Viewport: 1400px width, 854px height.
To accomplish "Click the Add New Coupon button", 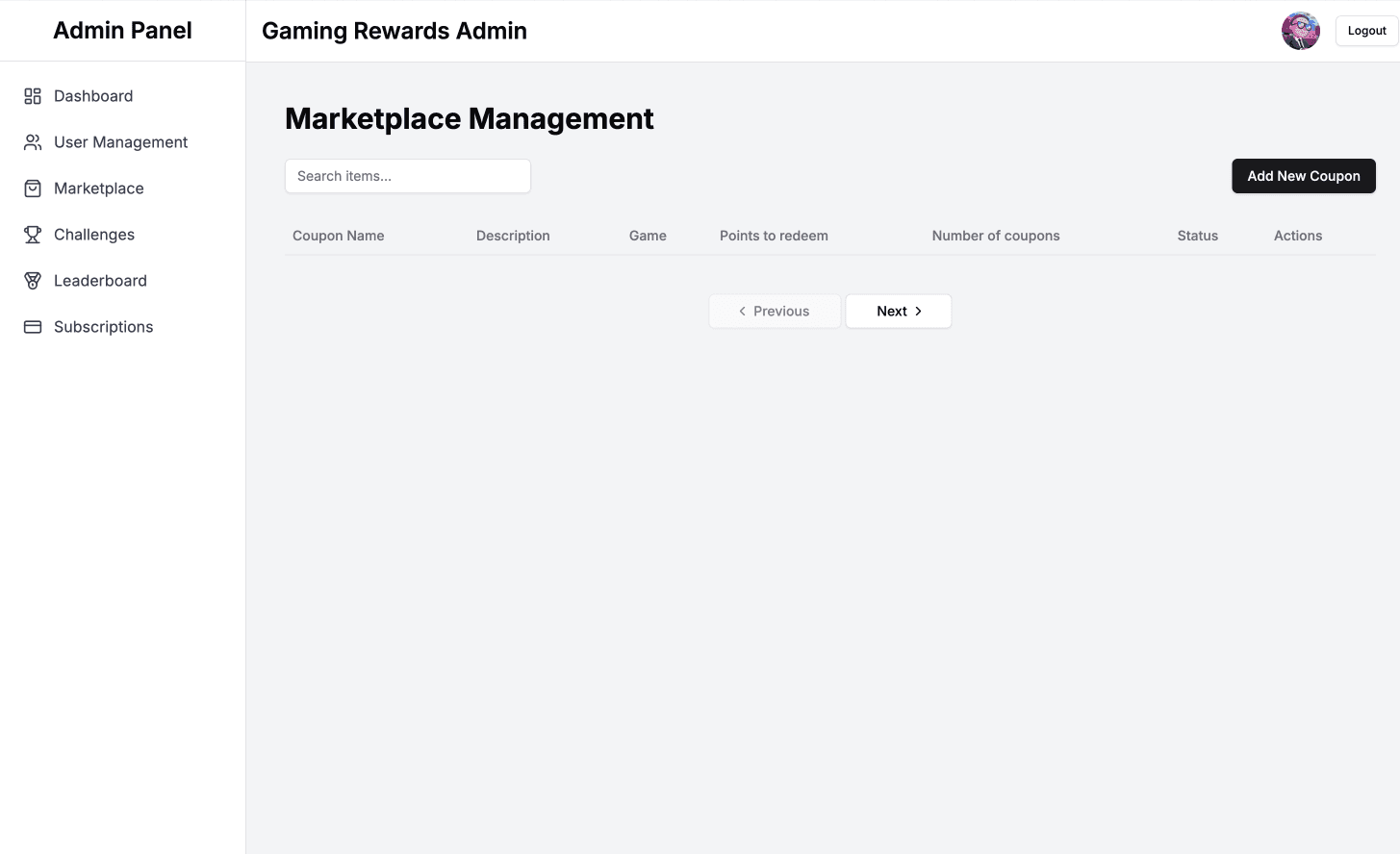I will 1303,176.
